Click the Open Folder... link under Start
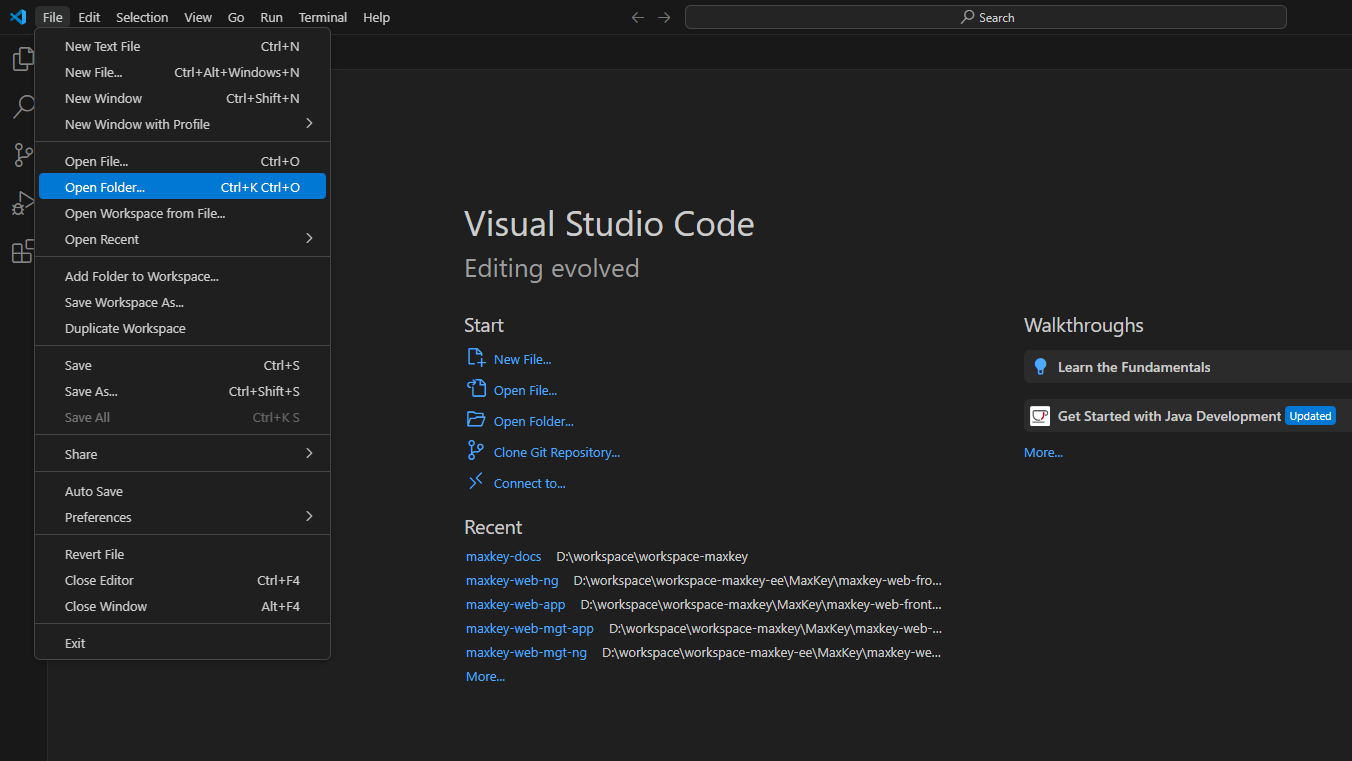1352x761 pixels. point(534,421)
